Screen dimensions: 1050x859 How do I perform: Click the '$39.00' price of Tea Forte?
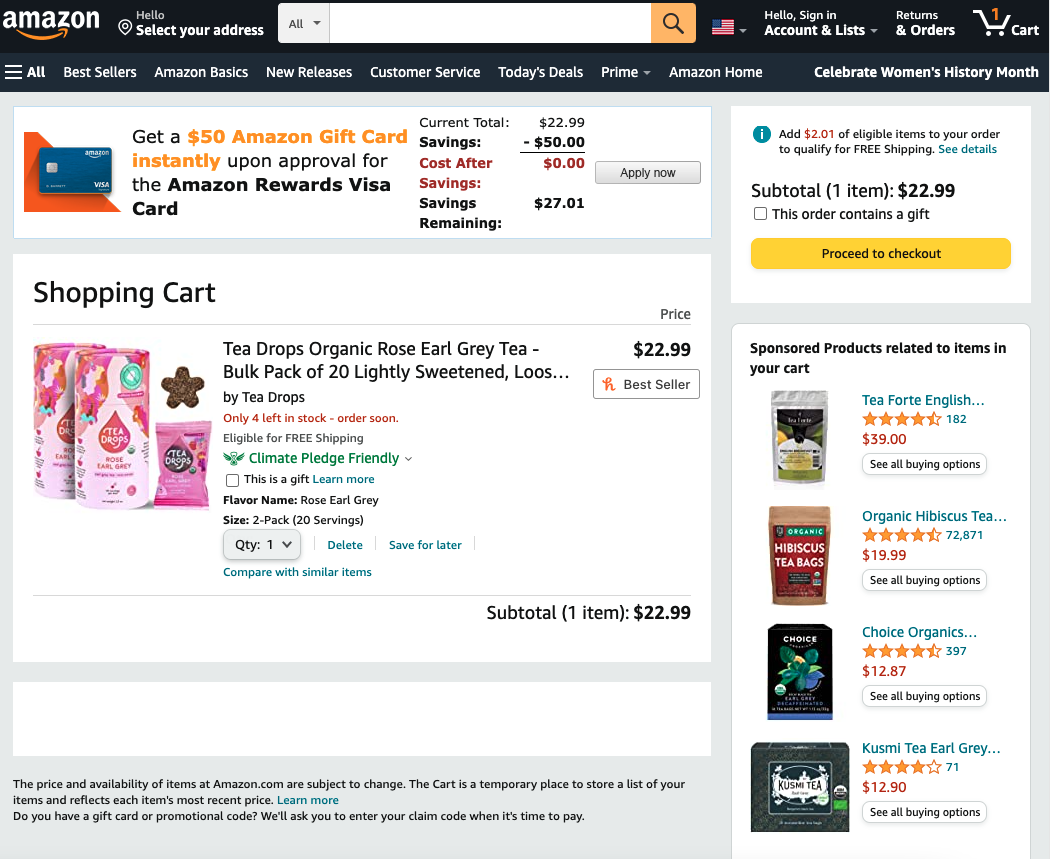click(884, 439)
